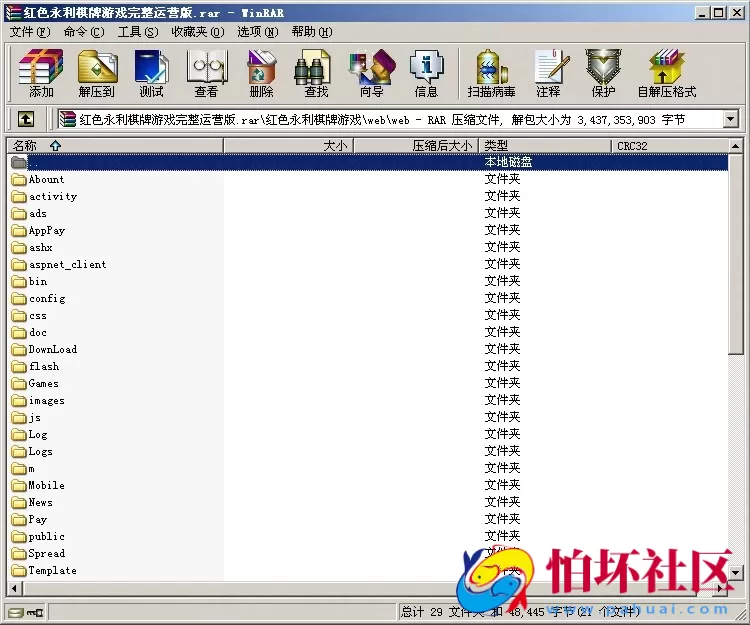Select the activity folder
Image resolution: width=750 pixels, height=625 pixels.
44,196
